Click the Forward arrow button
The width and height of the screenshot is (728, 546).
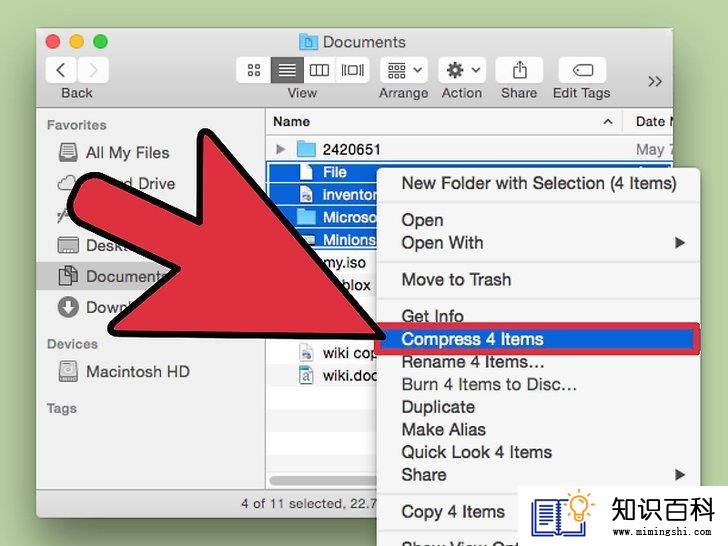(93, 70)
